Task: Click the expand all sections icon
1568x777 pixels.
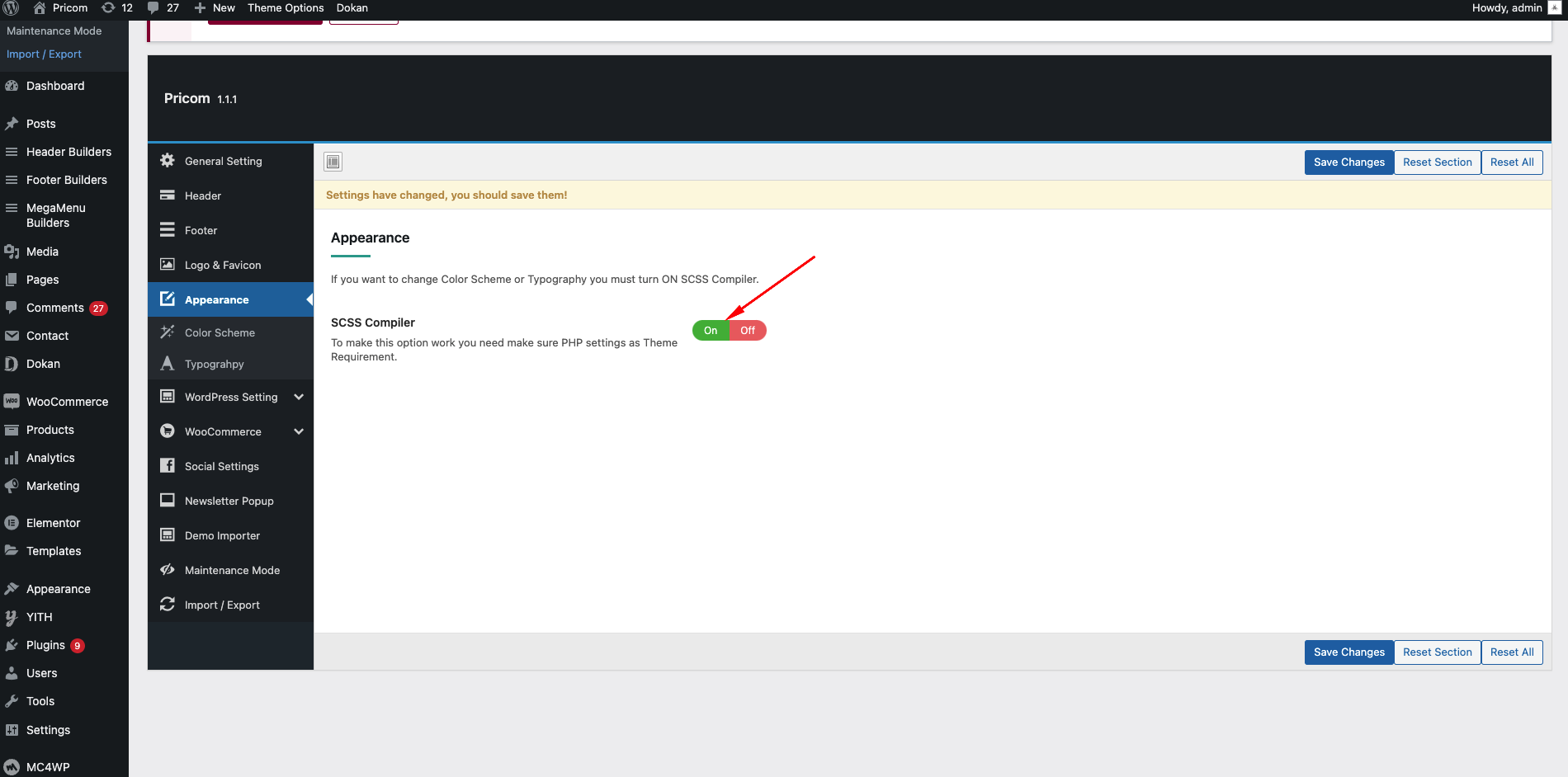Action: [333, 162]
